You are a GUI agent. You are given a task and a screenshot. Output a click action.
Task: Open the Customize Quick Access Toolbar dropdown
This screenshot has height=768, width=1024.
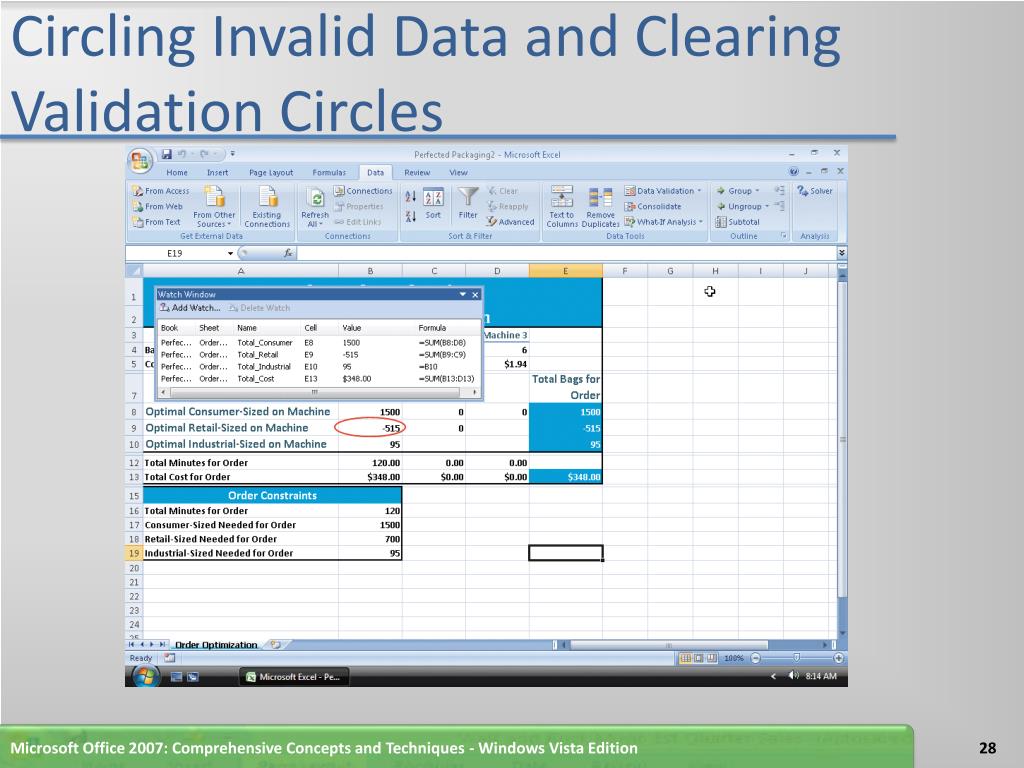pyautogui.click(x=232, y=154)
